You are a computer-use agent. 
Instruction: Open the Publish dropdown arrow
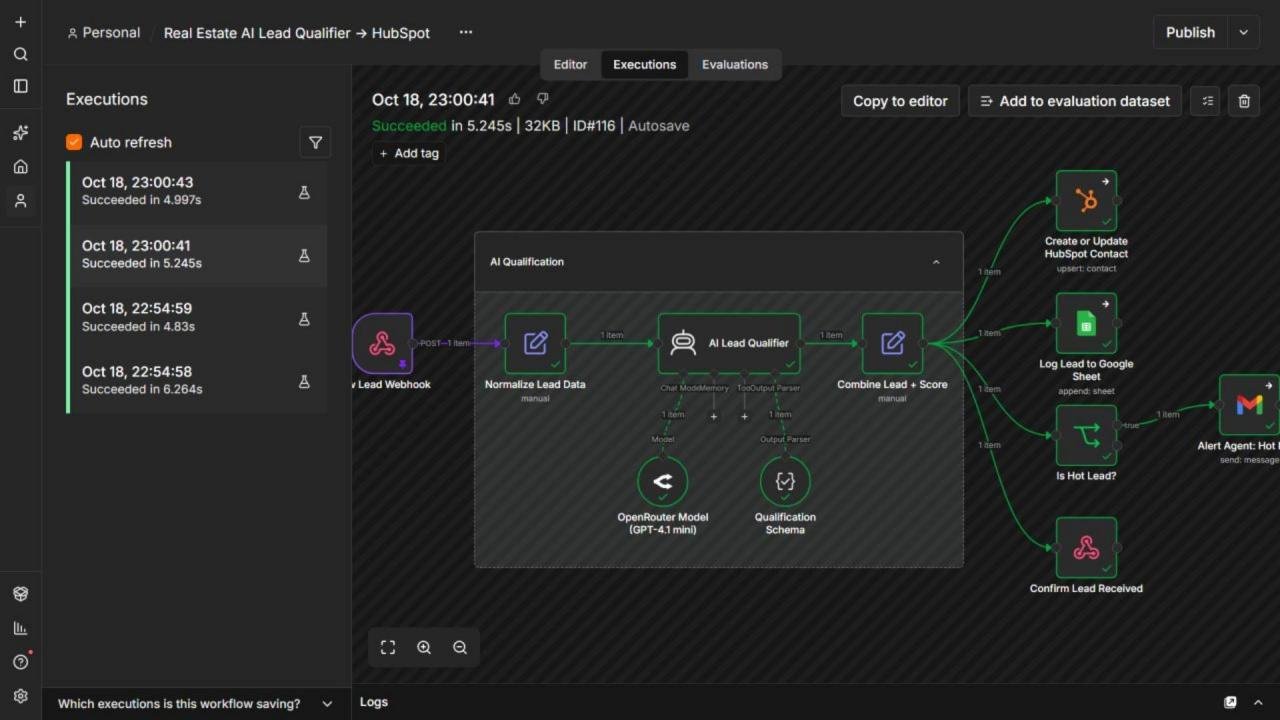point(1243,32)
